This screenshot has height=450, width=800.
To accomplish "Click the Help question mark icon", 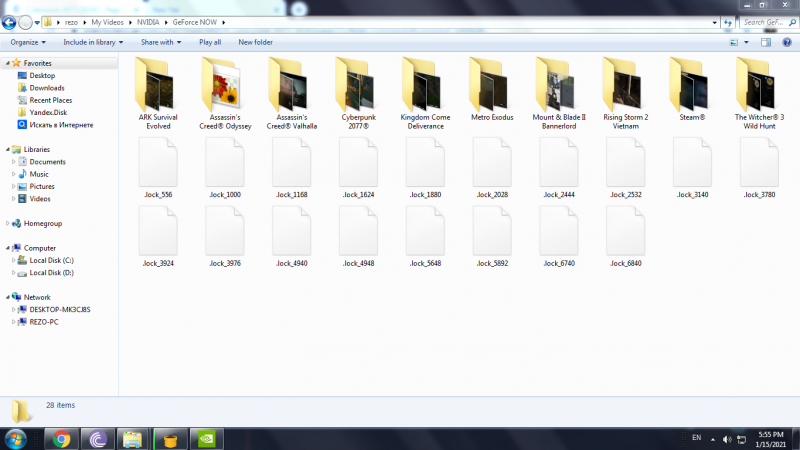I will [787, 42].
